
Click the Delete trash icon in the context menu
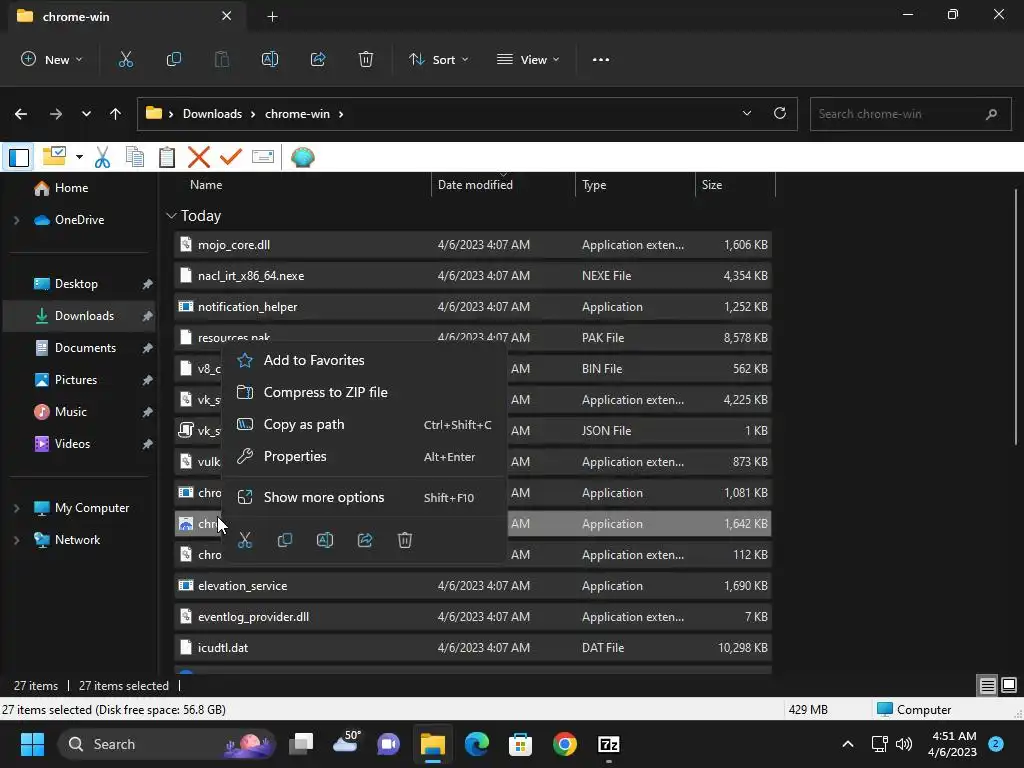405,540
